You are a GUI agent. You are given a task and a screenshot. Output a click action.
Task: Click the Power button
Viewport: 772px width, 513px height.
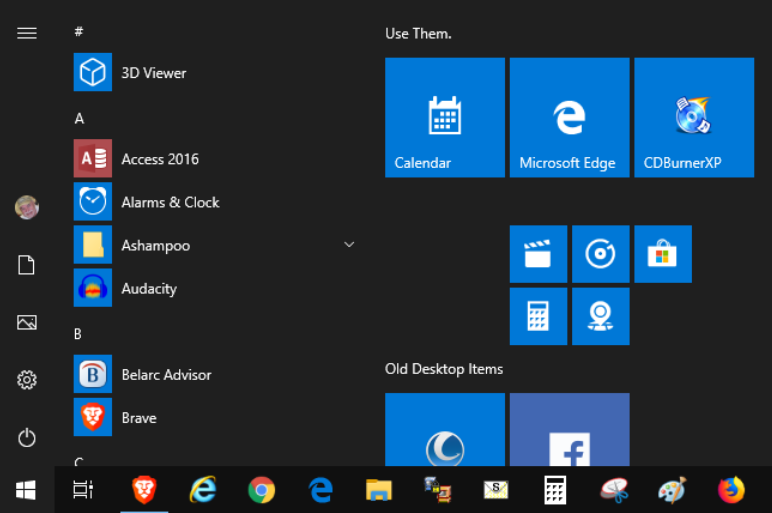tap(27, 438)
